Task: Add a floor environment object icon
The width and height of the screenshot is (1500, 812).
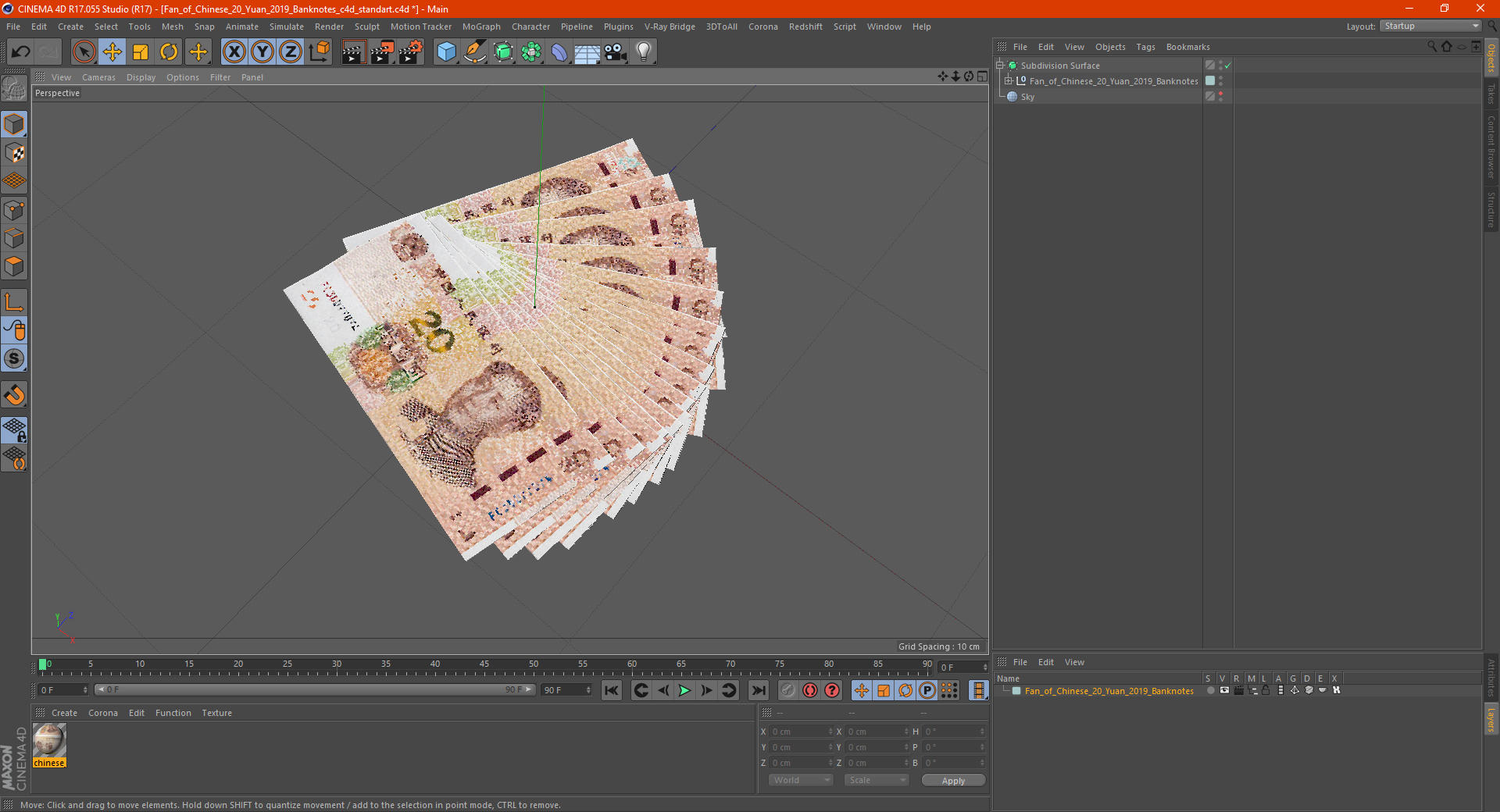Action: click(587, 52)
